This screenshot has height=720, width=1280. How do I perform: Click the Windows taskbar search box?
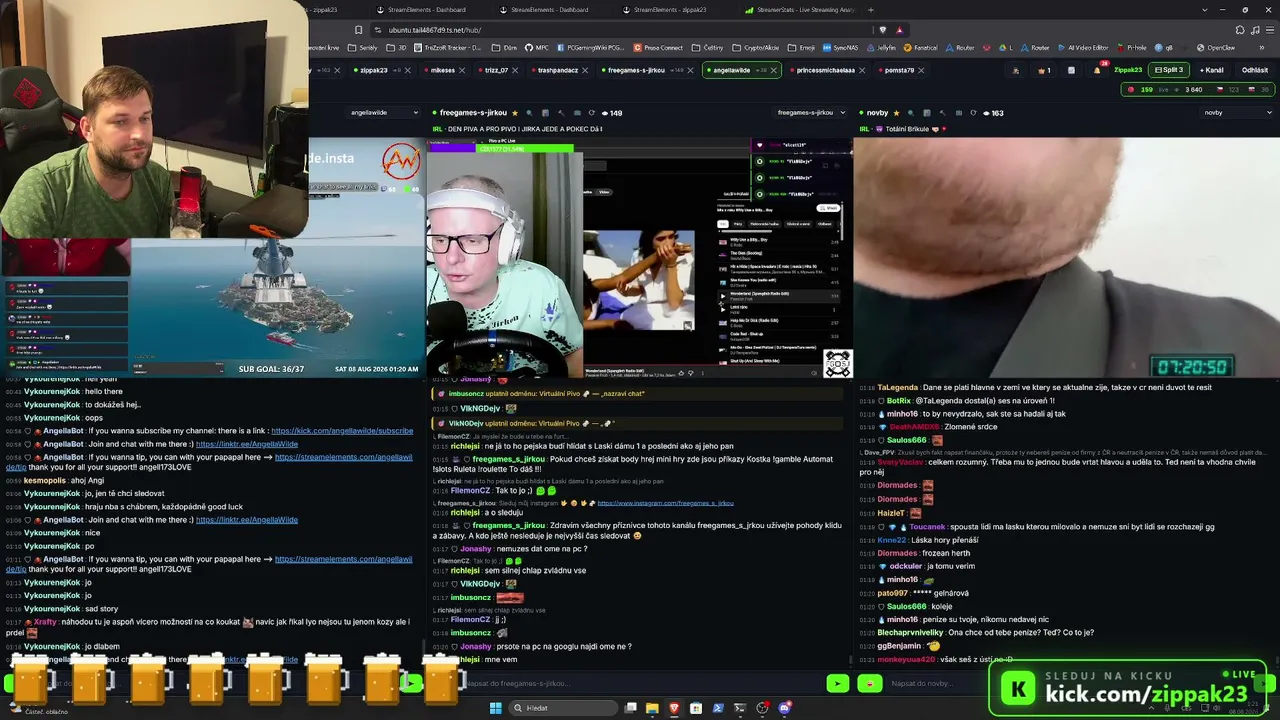[561, 708]
